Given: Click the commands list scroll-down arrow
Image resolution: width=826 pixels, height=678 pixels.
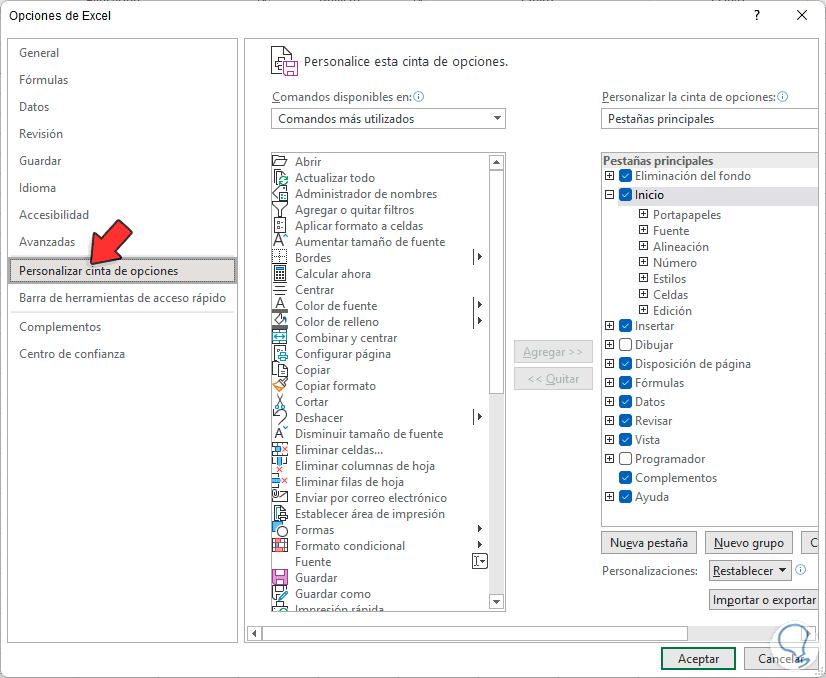Looking at the screenshot, I should (x=496, y=601).
